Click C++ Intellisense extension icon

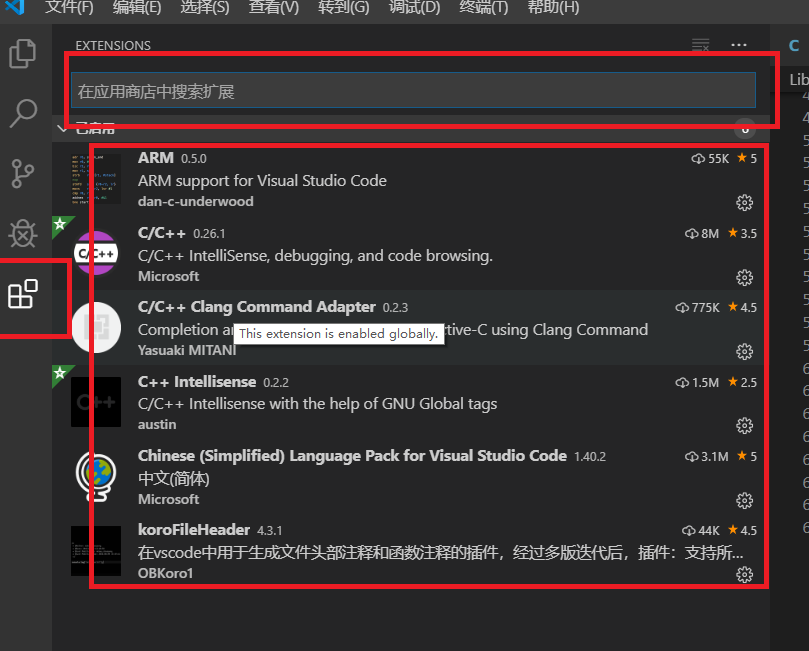pos(96,402)
